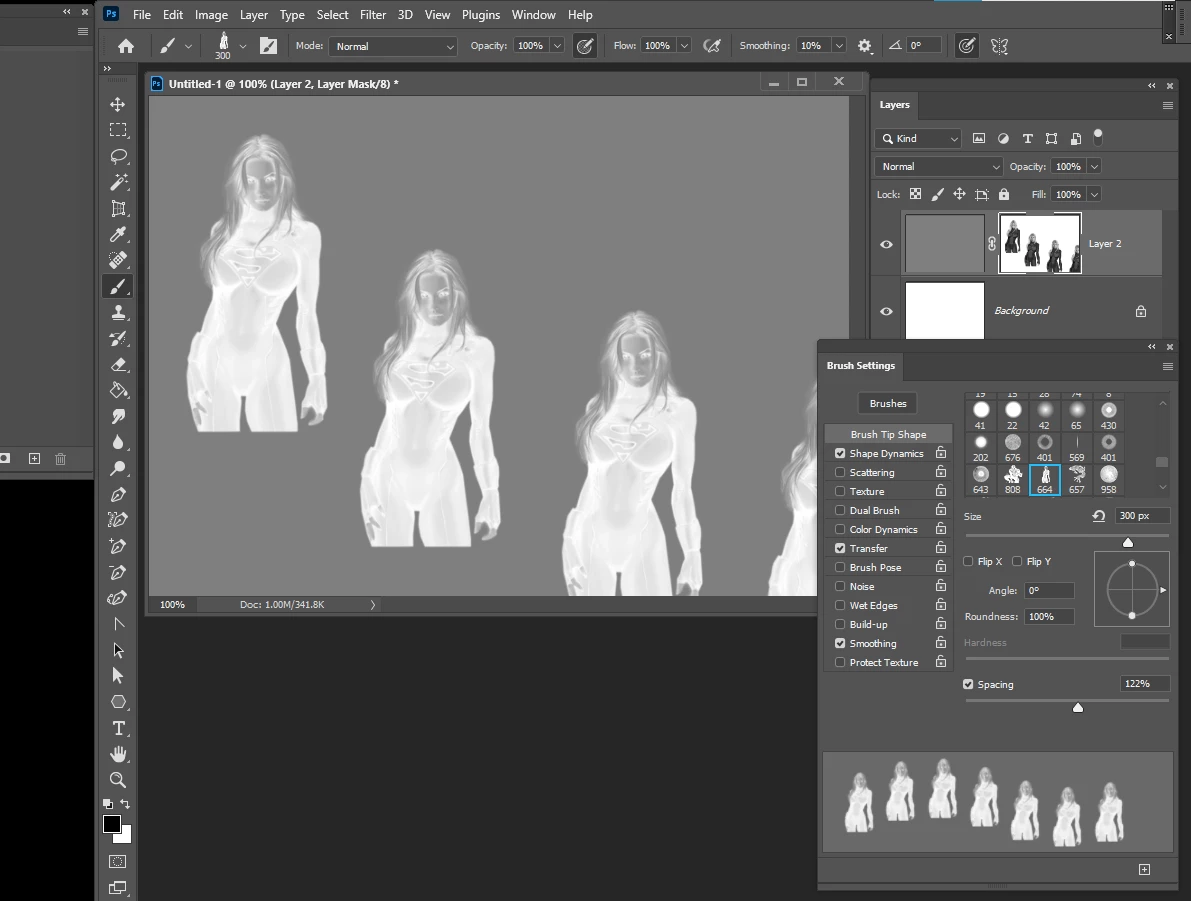Open the Layer menu
Viewport: 1191px width, 901px height.
[x=254, y=15]
